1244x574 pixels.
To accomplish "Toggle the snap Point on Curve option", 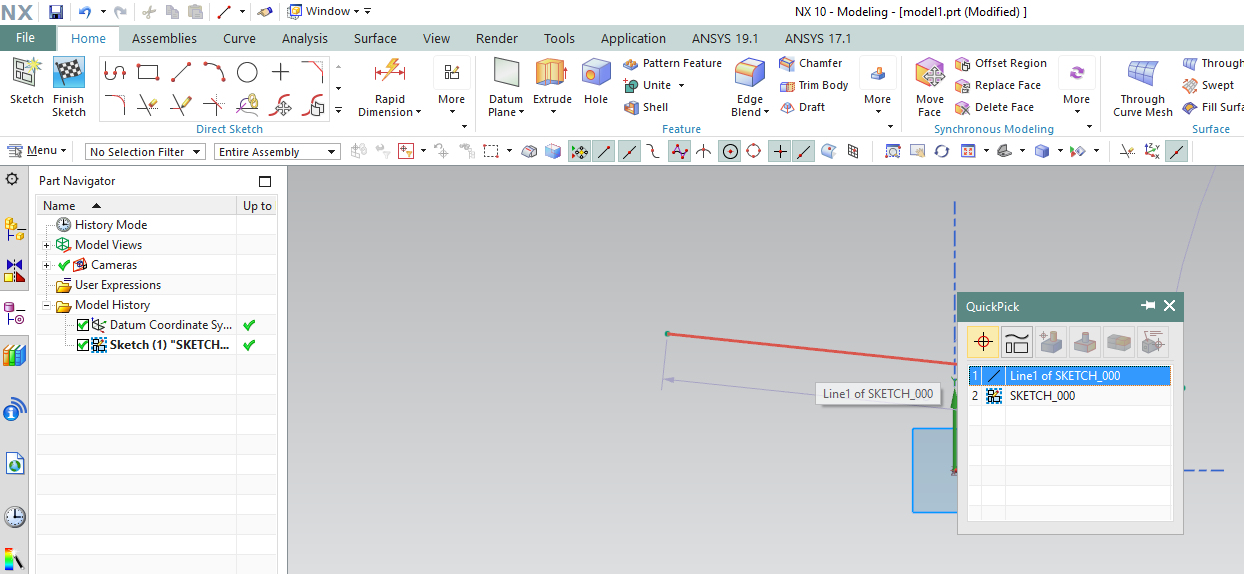I will 805,151.
